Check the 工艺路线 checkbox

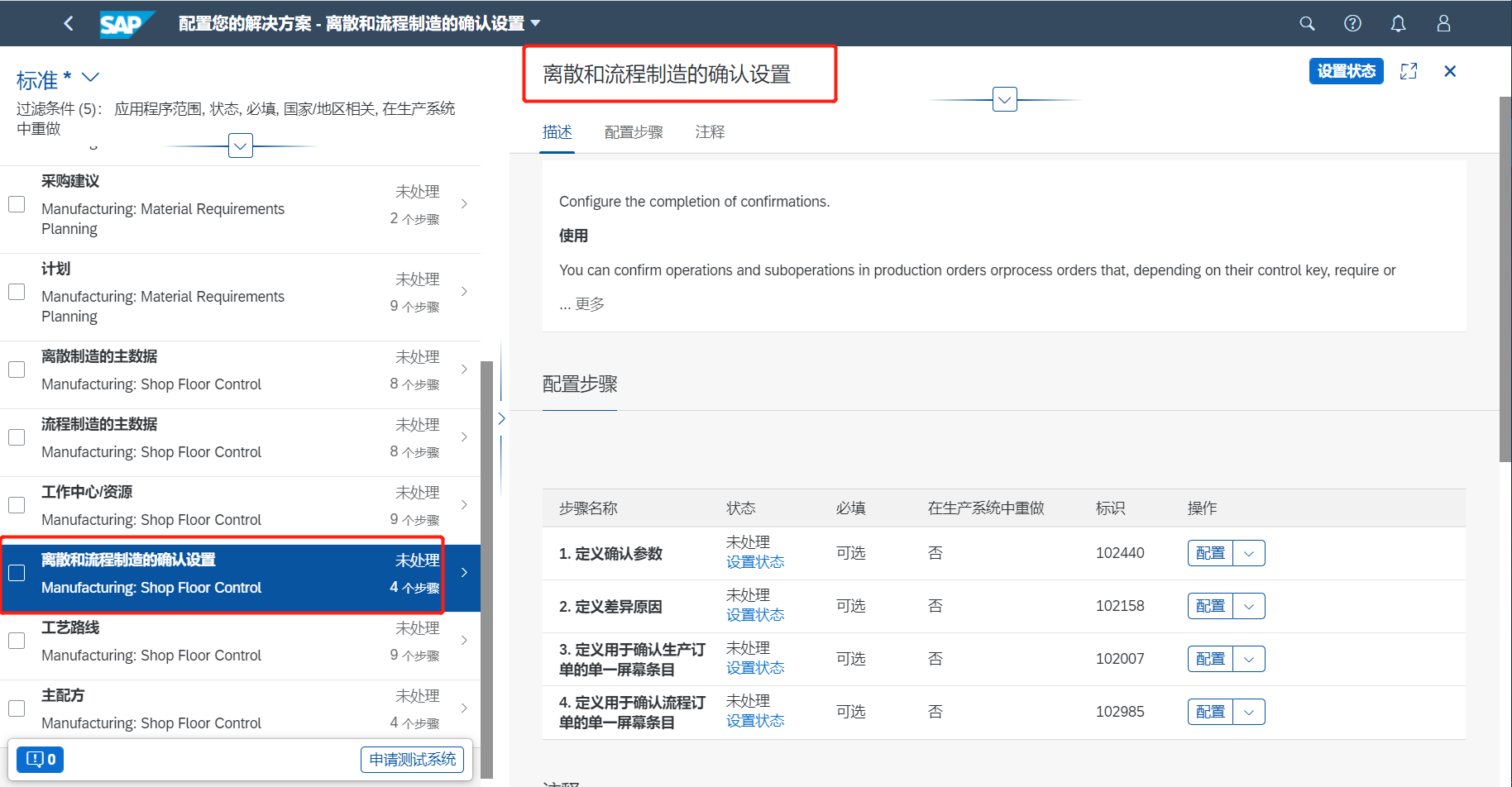(17, 640)
